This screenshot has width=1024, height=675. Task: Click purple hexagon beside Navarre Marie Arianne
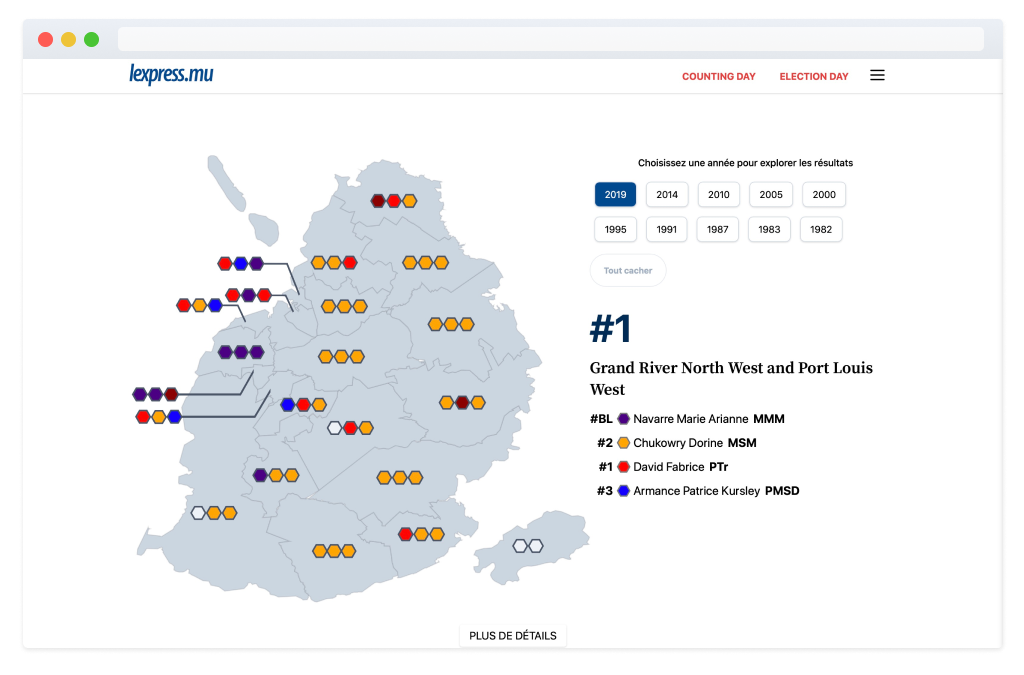[623, 419]
